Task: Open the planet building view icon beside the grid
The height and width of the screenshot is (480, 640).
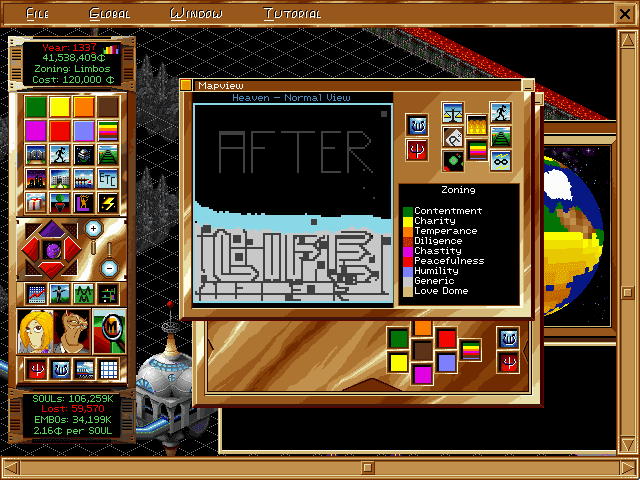Action: pos(84,369)
